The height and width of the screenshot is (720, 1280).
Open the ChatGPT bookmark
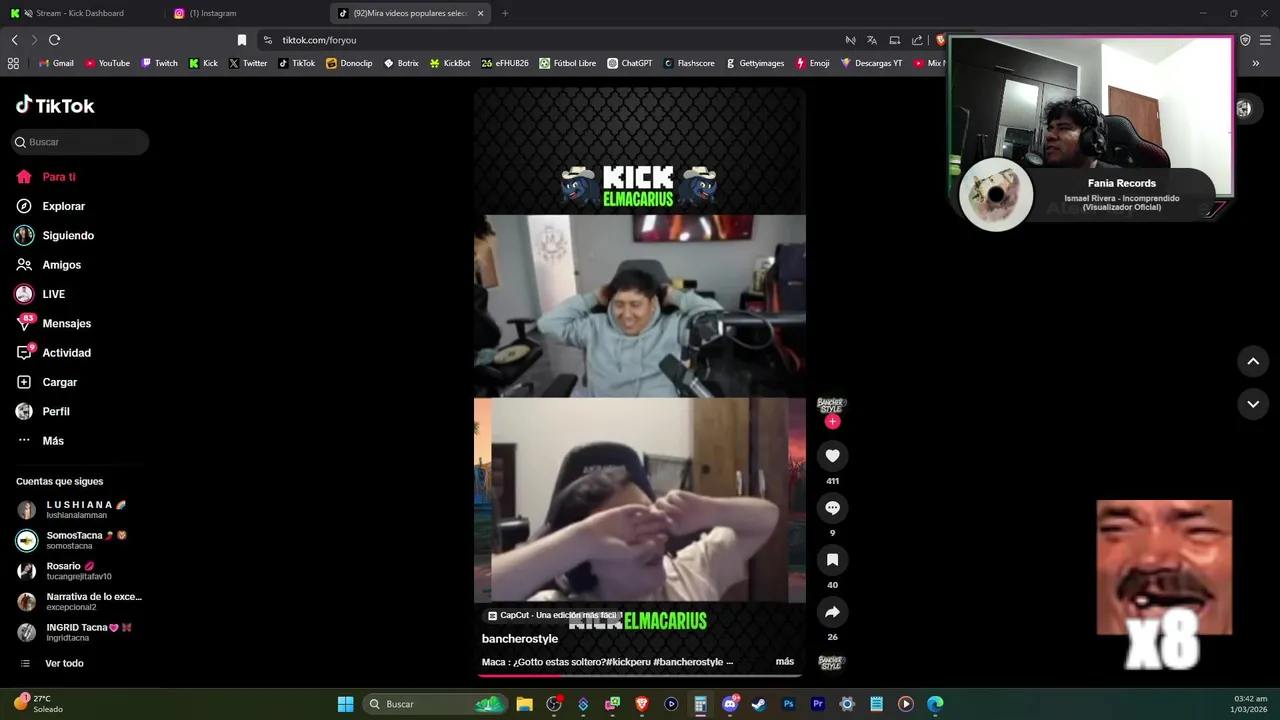(x=630, y=63)
